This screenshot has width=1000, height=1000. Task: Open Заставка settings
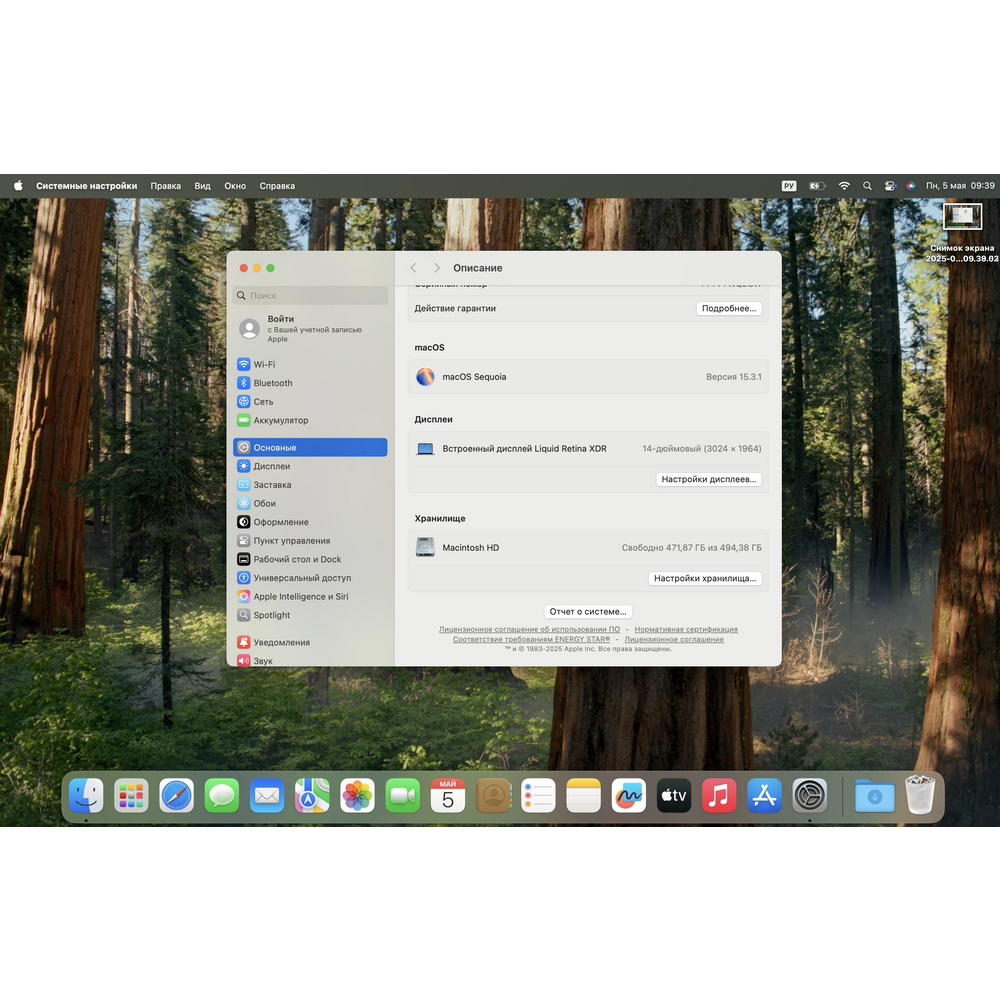point(310,485)
